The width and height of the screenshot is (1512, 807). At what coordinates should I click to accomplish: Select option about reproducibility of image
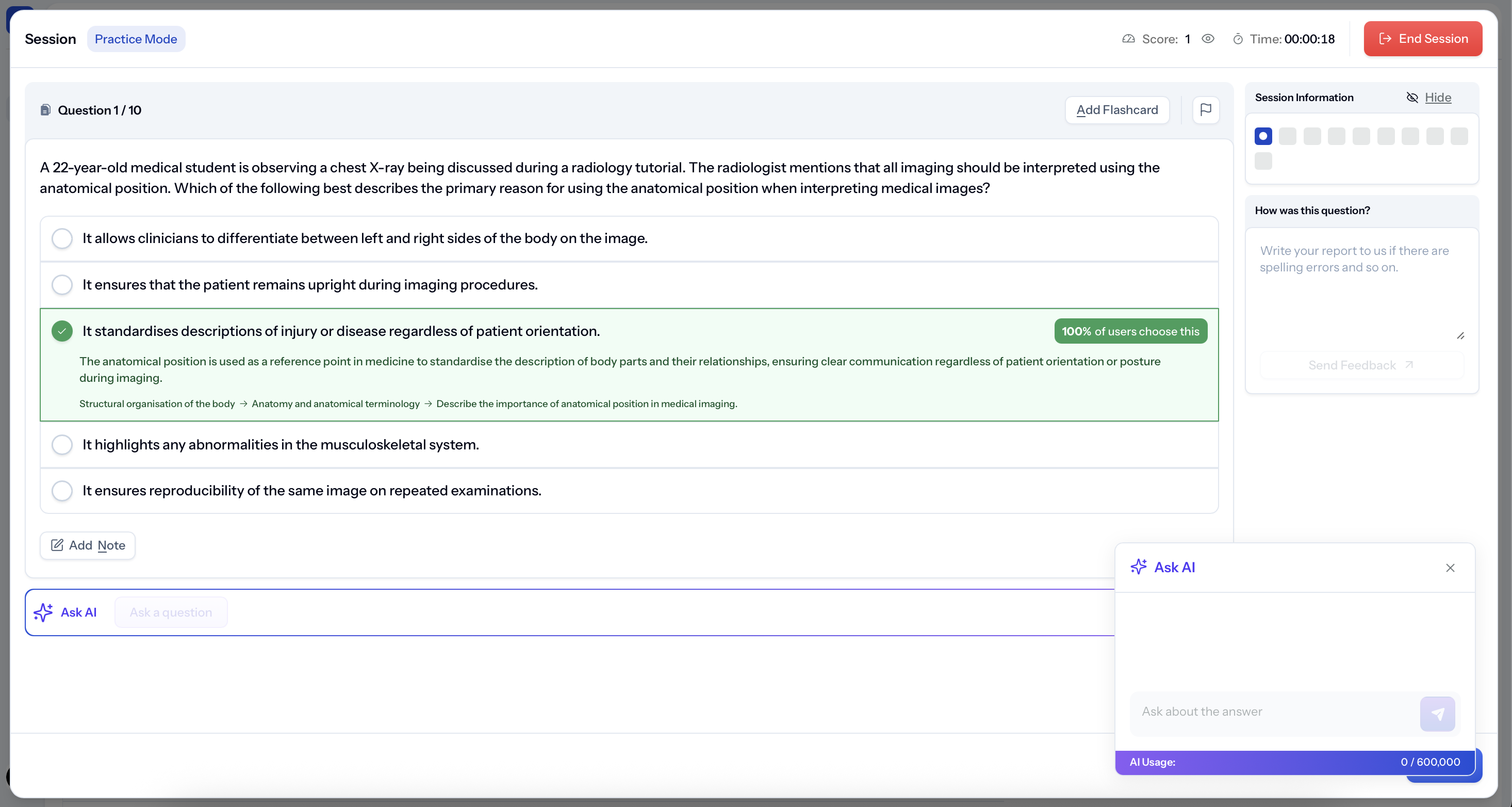coord(62,490)
